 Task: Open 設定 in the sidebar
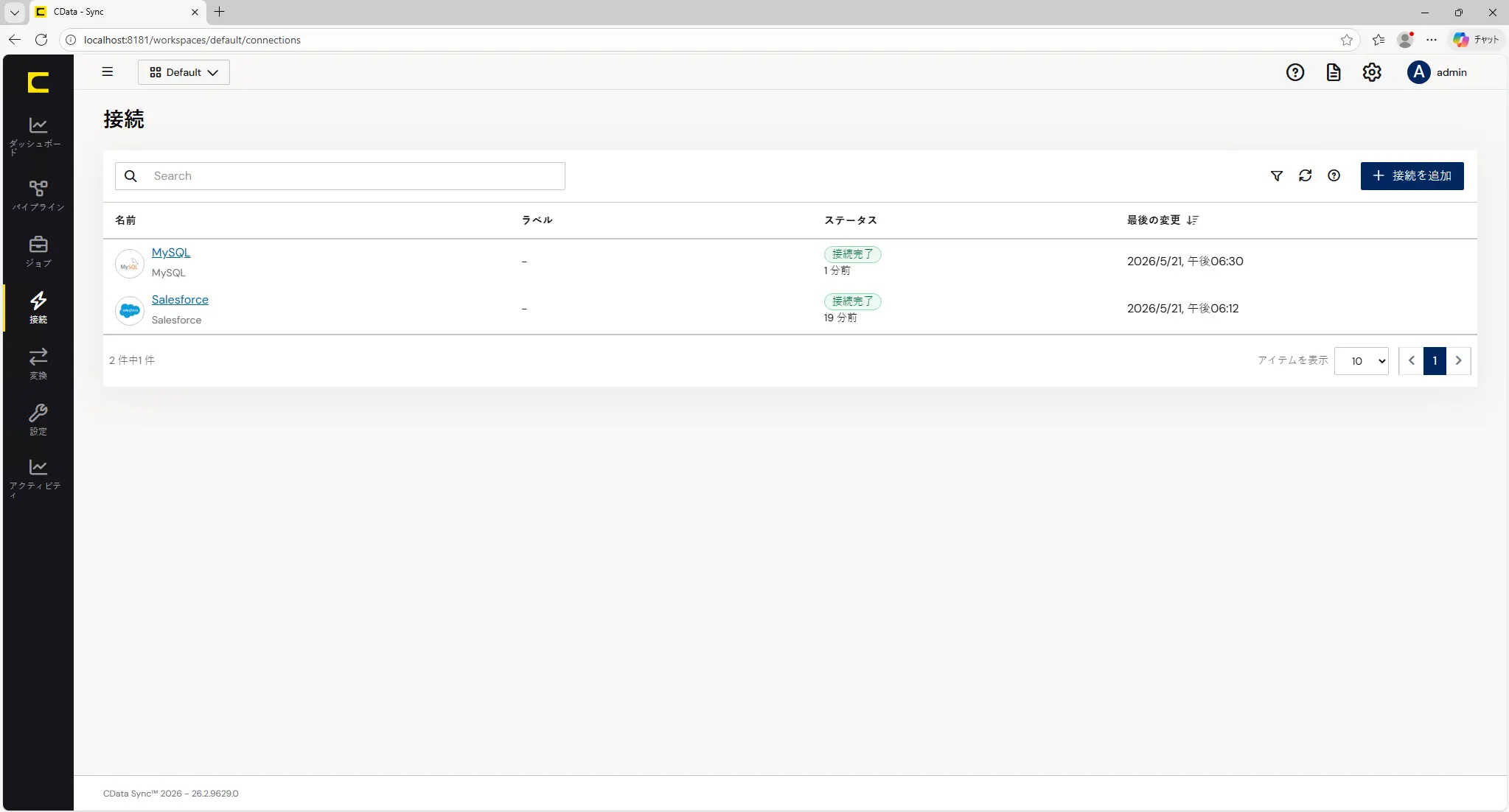click(38, 419)
